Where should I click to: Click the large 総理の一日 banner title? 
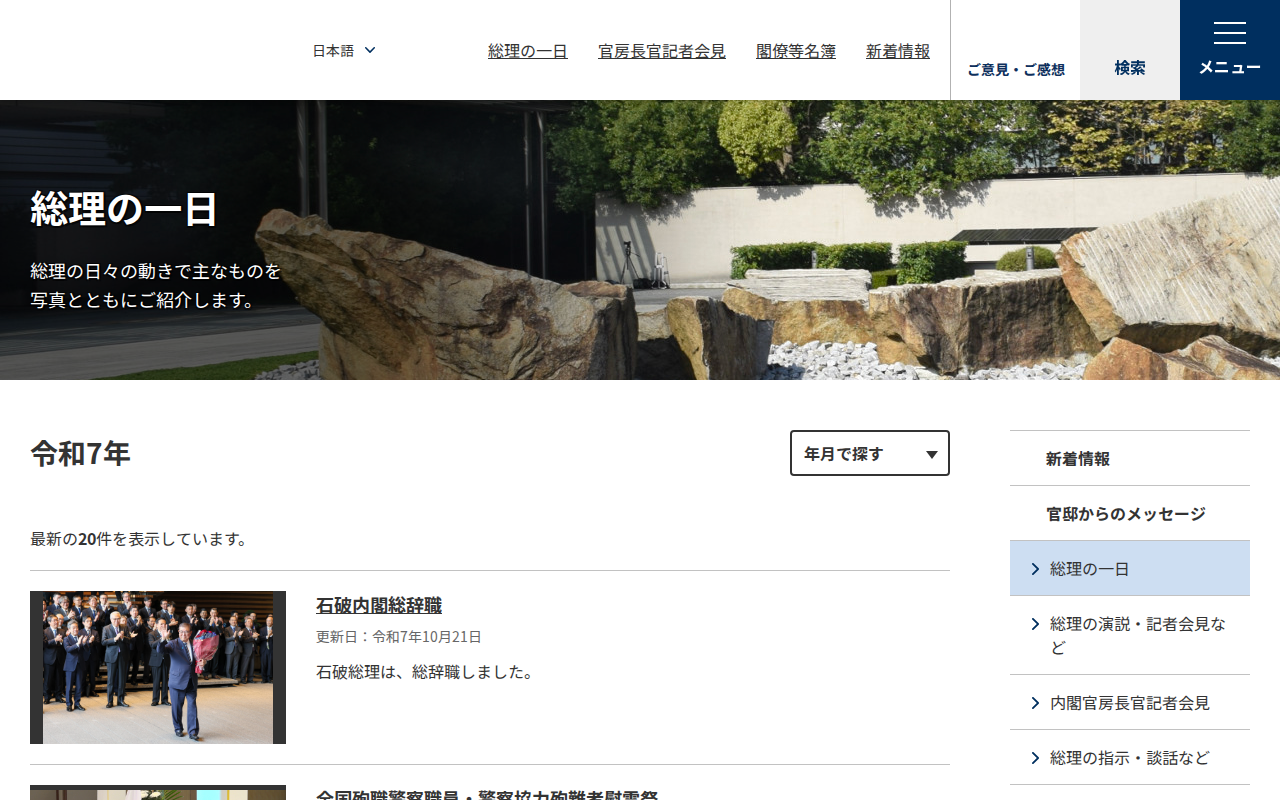click(x=124, y=209)
